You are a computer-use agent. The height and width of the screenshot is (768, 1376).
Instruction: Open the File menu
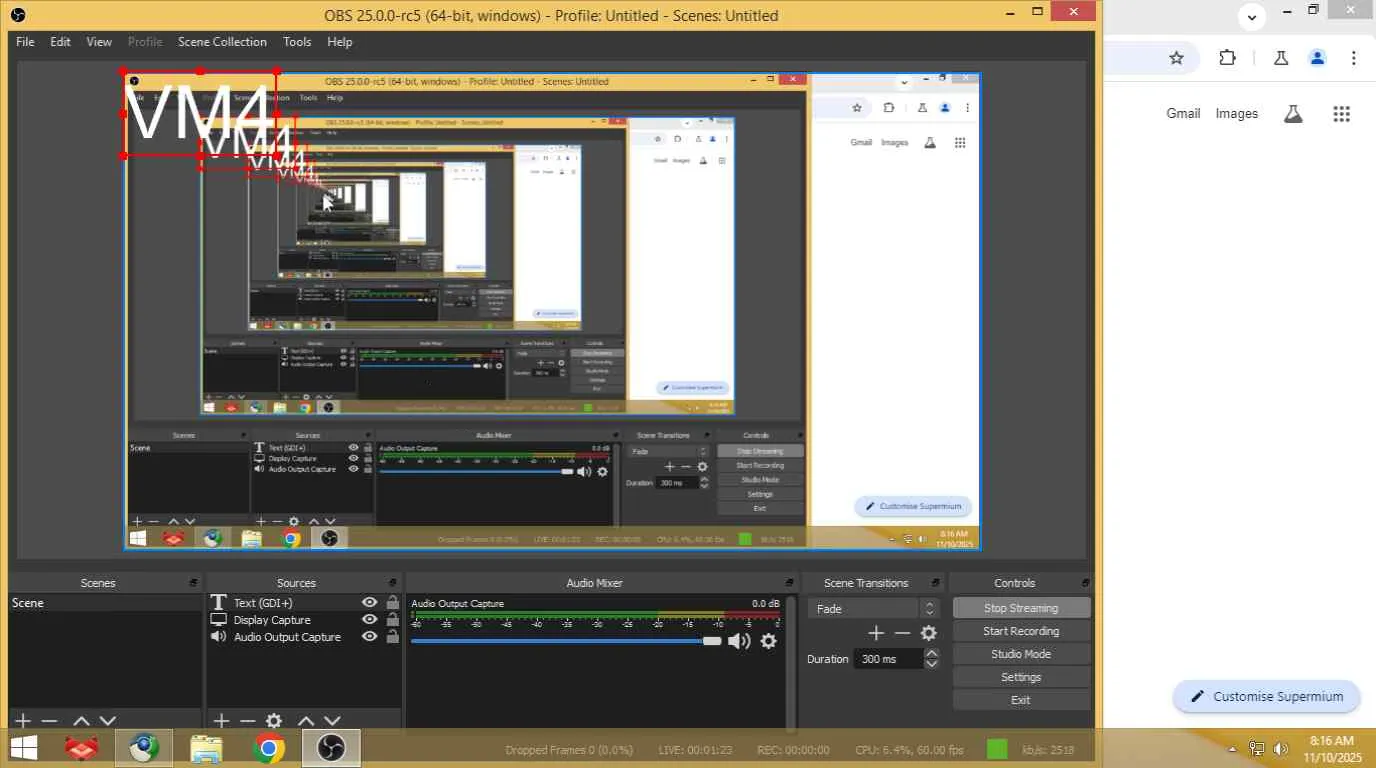(x=25, y=42)
